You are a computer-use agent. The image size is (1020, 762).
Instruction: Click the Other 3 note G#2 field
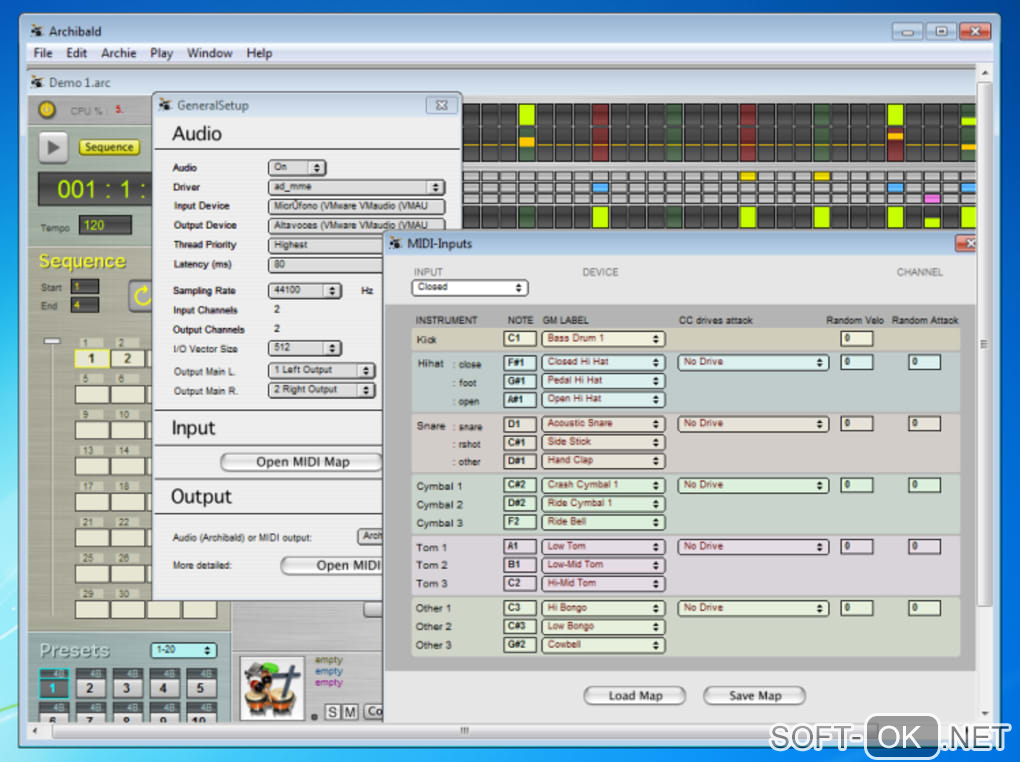tap(520, 645)
